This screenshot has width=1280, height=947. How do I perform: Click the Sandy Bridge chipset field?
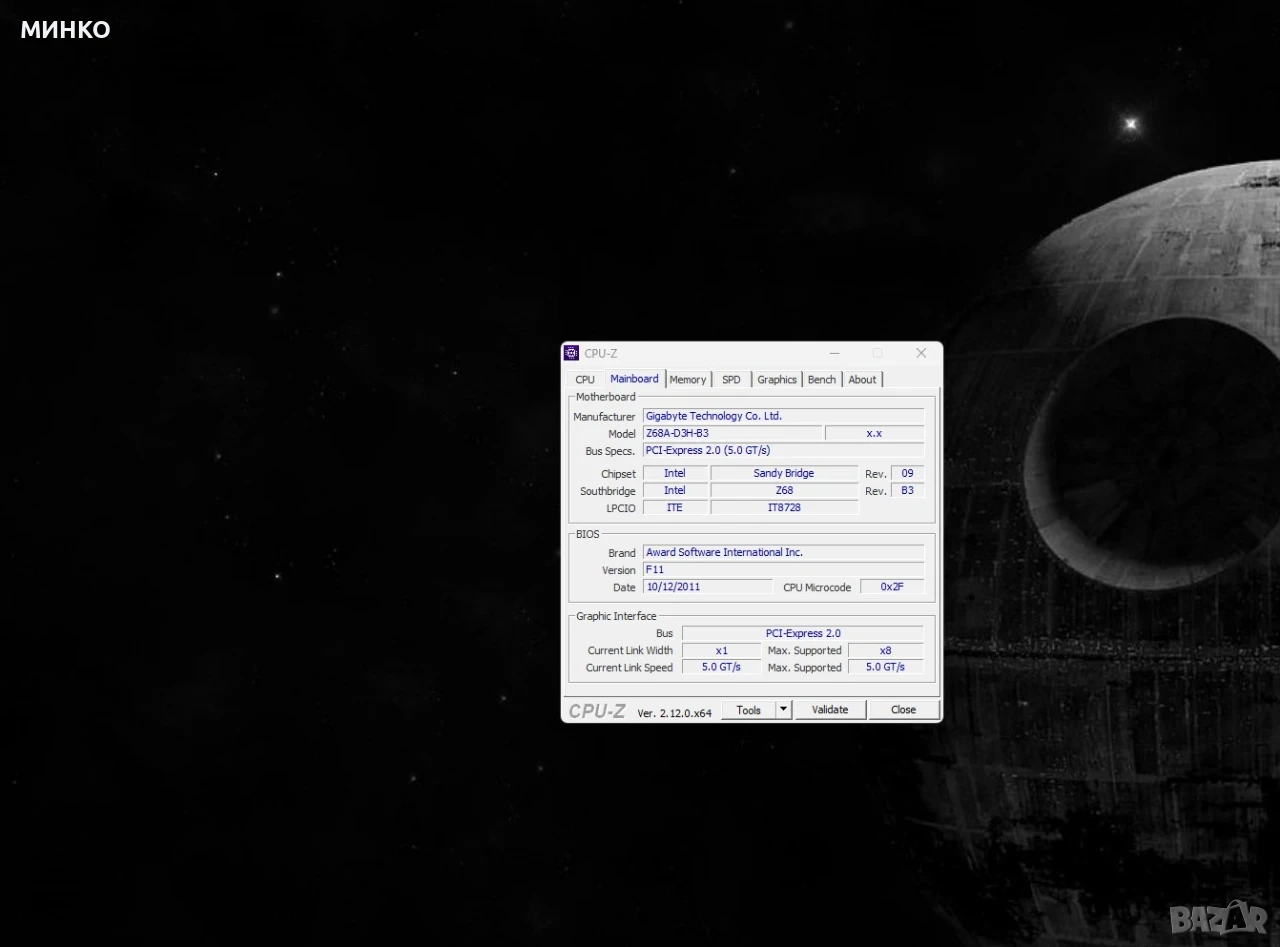[784, 473]
